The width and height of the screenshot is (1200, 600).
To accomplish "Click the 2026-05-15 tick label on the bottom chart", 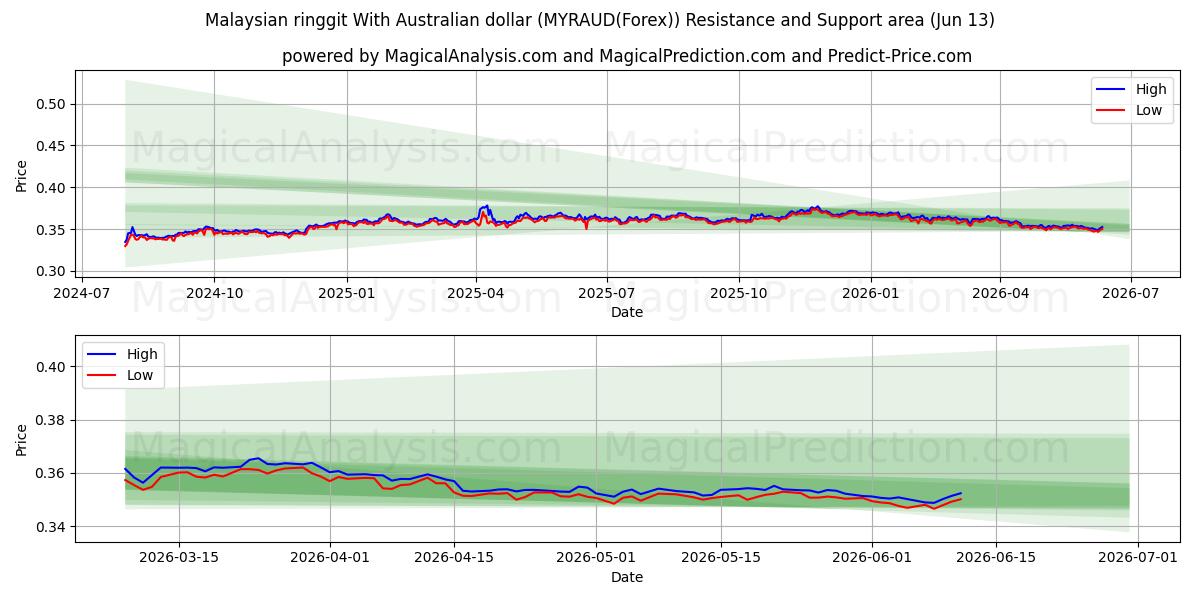I will point(721,559).
